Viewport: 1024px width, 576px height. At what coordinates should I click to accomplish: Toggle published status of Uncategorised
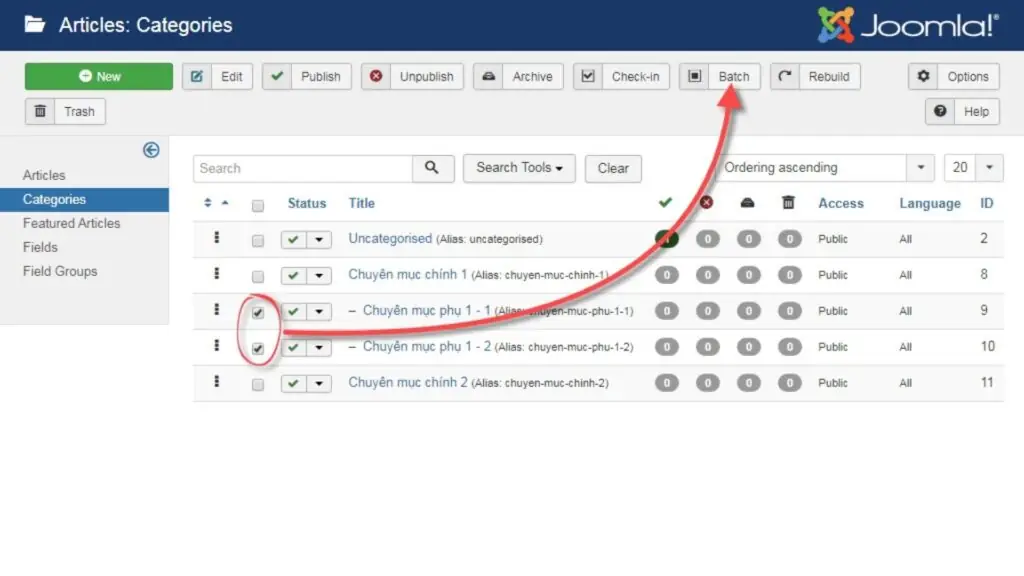[x=293, y=240]
